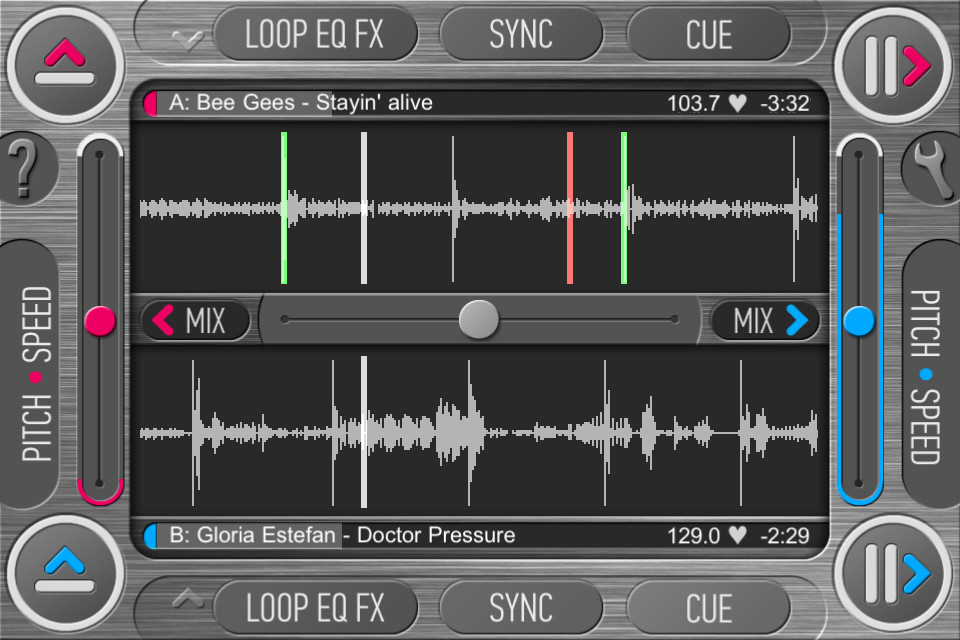Screen dimensions: 960x640
Task: Click the 103.7 BPM value
Action: (693, 103)
